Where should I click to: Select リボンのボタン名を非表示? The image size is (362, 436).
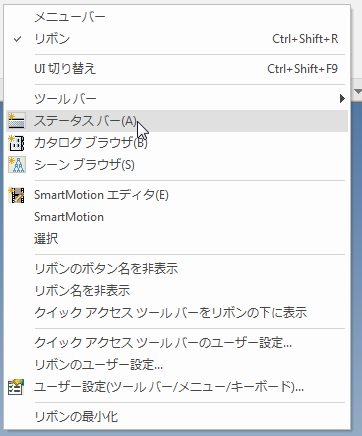pyautogui.click(x=177, y=269)
